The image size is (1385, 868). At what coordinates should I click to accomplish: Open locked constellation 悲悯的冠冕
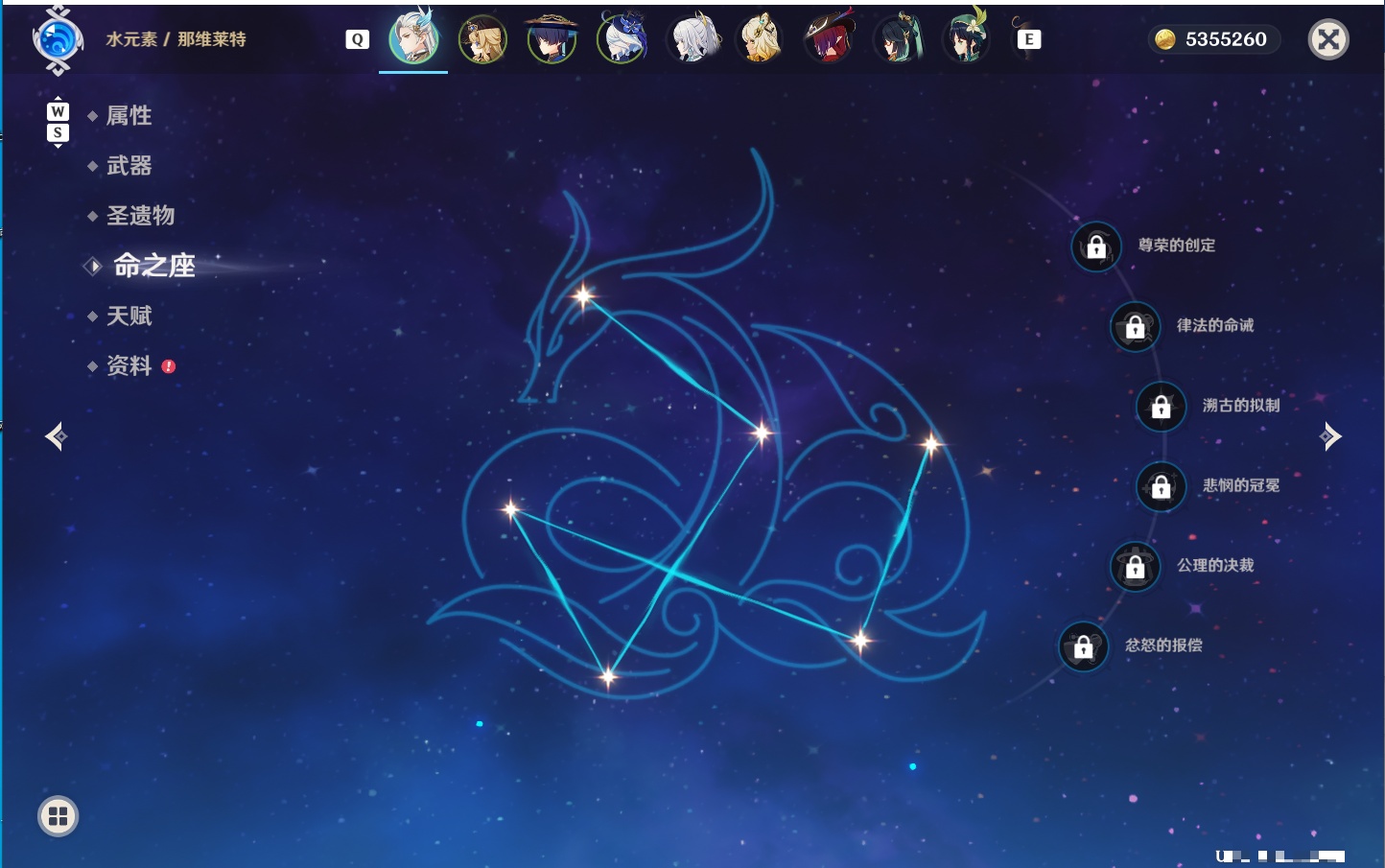[x=1162, y=486]
